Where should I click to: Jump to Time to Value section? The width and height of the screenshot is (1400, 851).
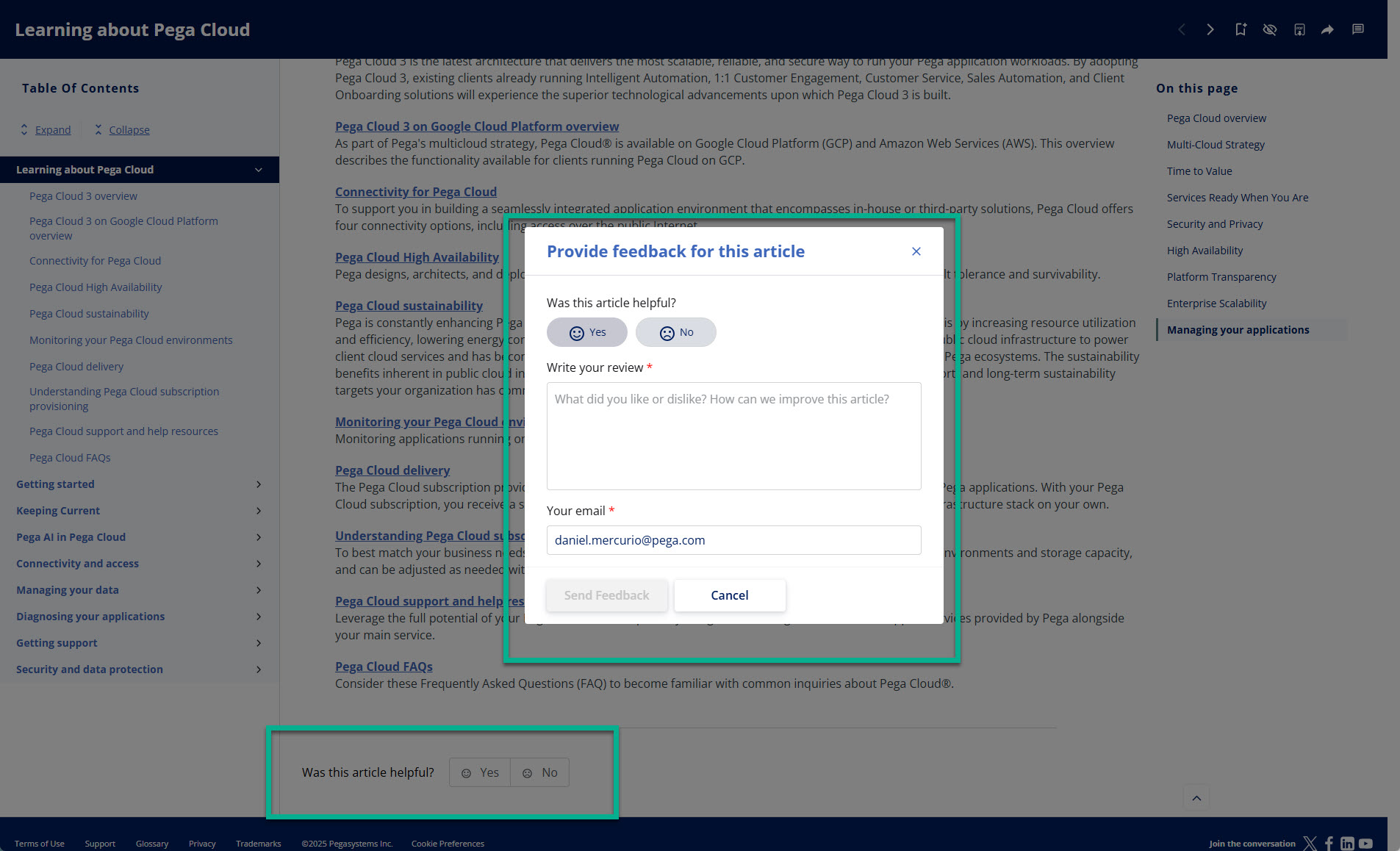(1199, 171)
